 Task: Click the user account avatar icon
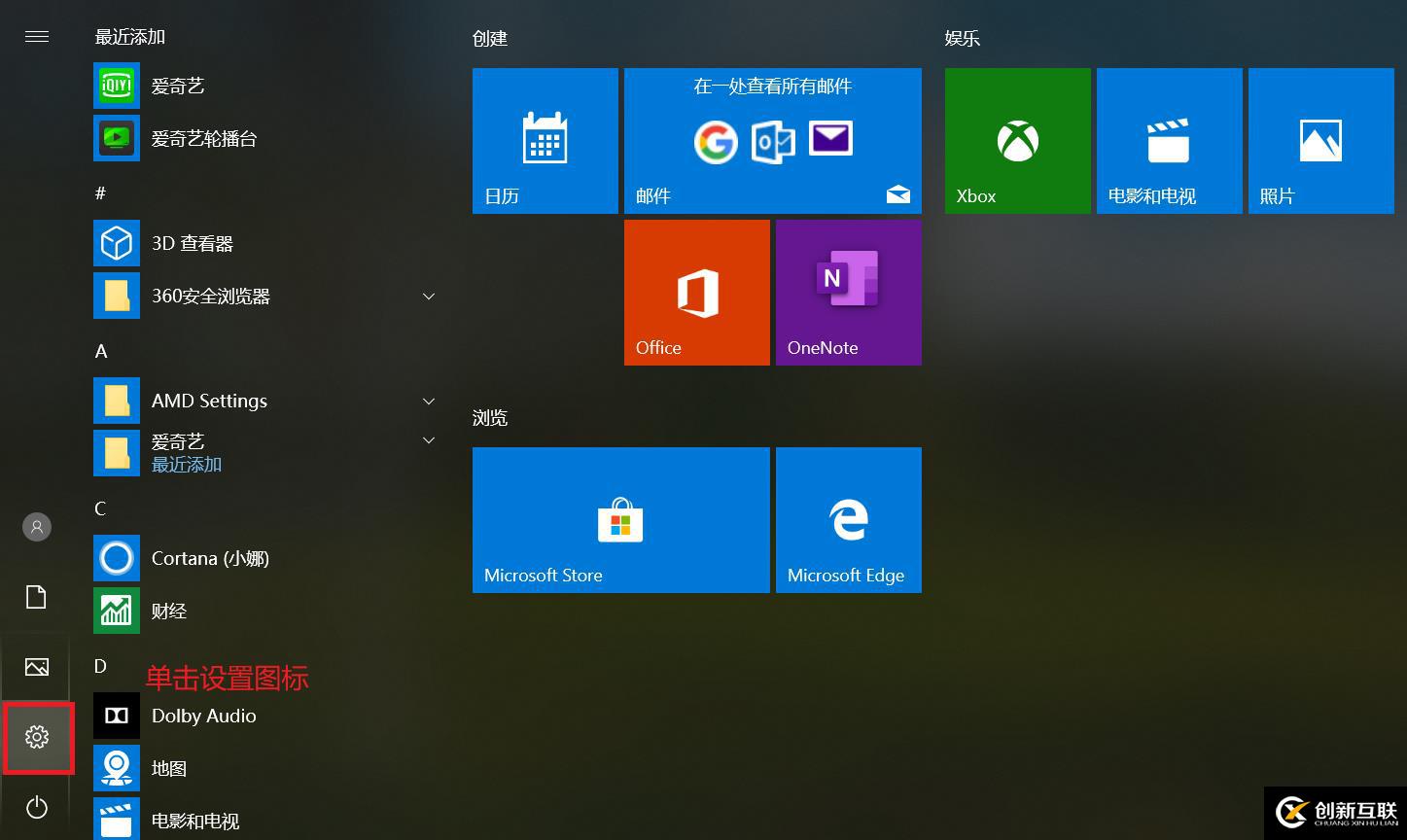pos(37,527)
